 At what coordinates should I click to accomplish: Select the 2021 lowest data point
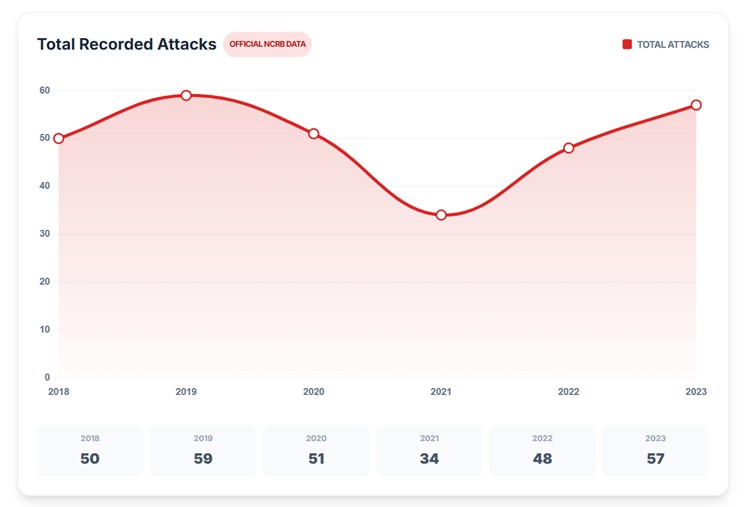click(441, 215)
